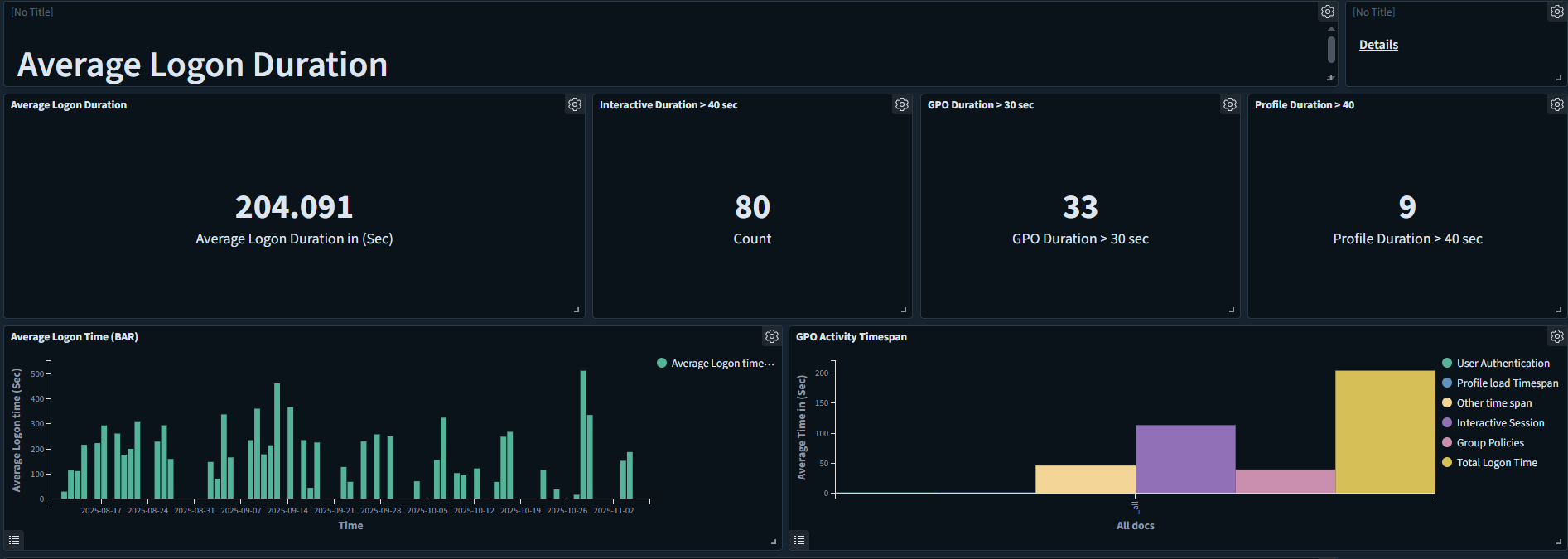Viewport: 1568px width, 559px height.
Task: Toggle User Authentication series in legend
Action: 1503,364
